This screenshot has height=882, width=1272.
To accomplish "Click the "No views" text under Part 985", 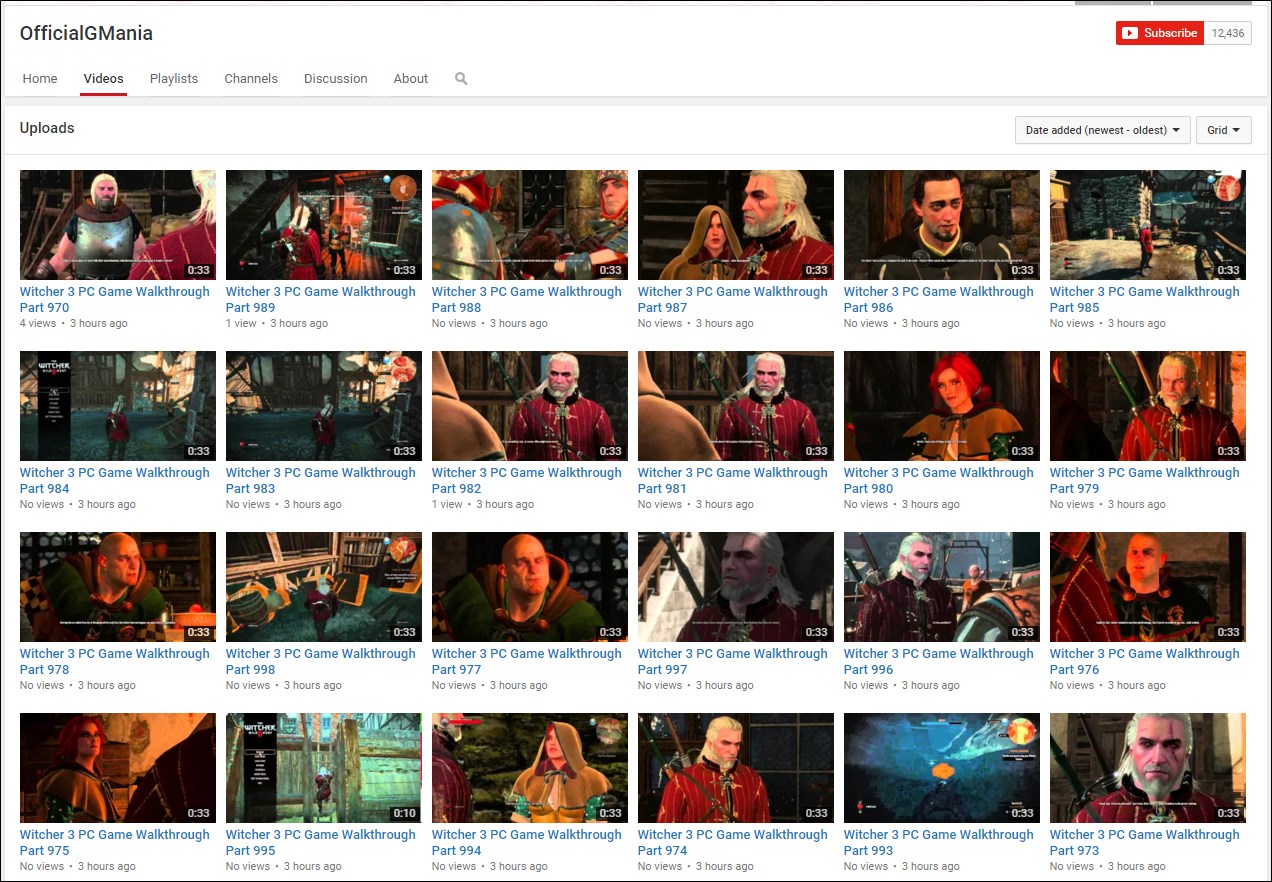I will pos(1072,324).
